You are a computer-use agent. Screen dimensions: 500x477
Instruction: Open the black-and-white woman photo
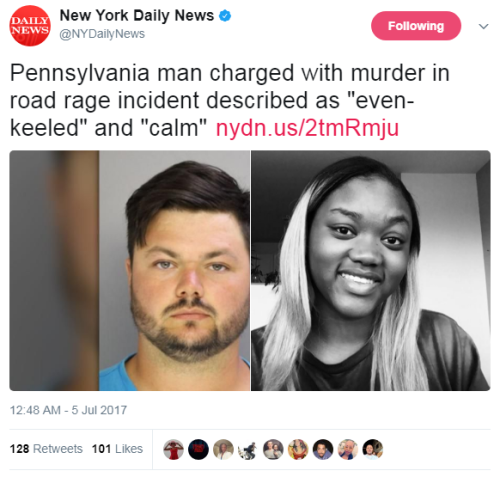(371, 270)
